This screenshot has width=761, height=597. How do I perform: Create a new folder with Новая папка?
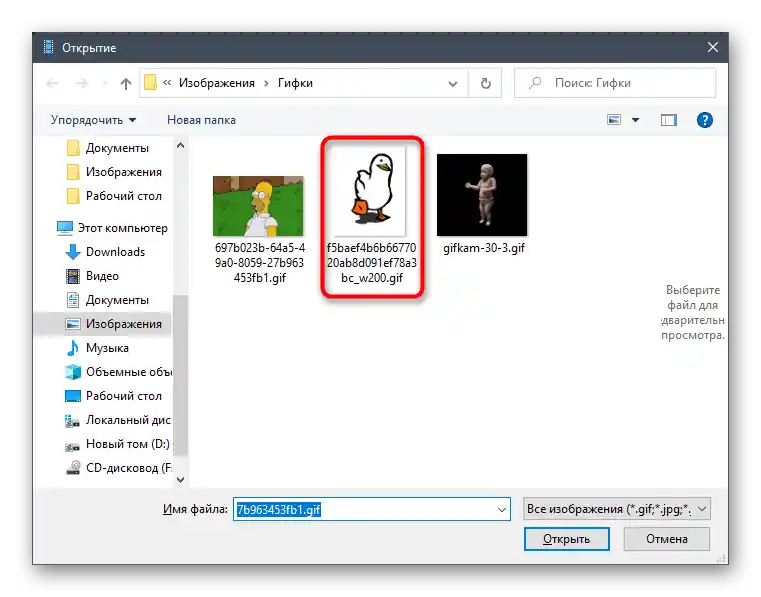pyautogui.click(x=201, y=120)
